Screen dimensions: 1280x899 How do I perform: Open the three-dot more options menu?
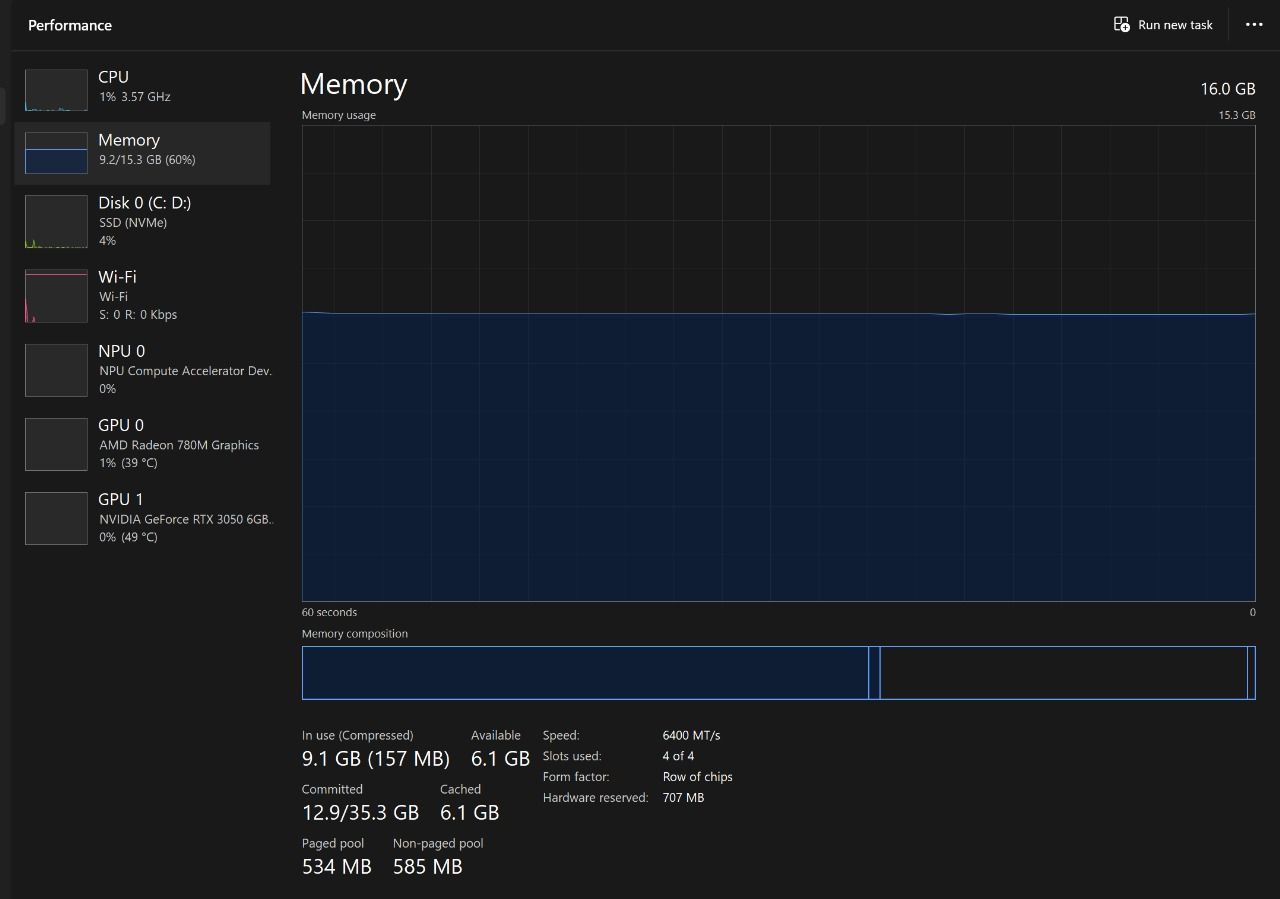pos(1254,24)
